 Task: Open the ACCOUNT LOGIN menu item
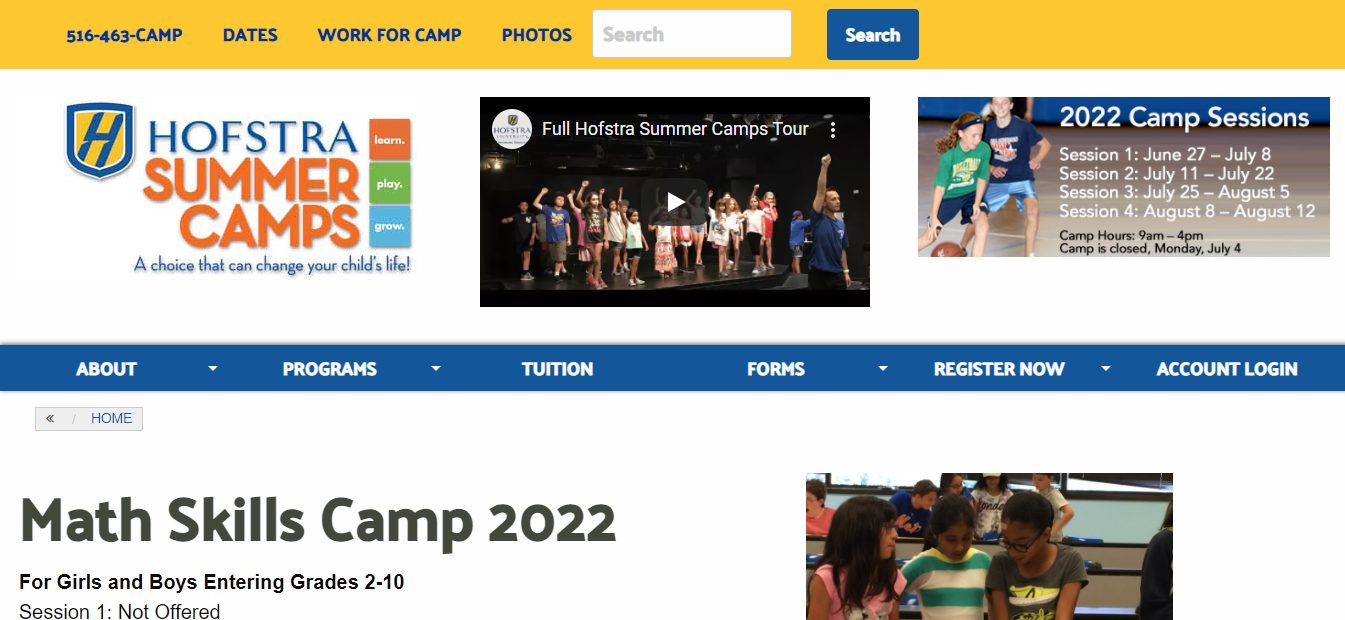tap(1227, 369)
